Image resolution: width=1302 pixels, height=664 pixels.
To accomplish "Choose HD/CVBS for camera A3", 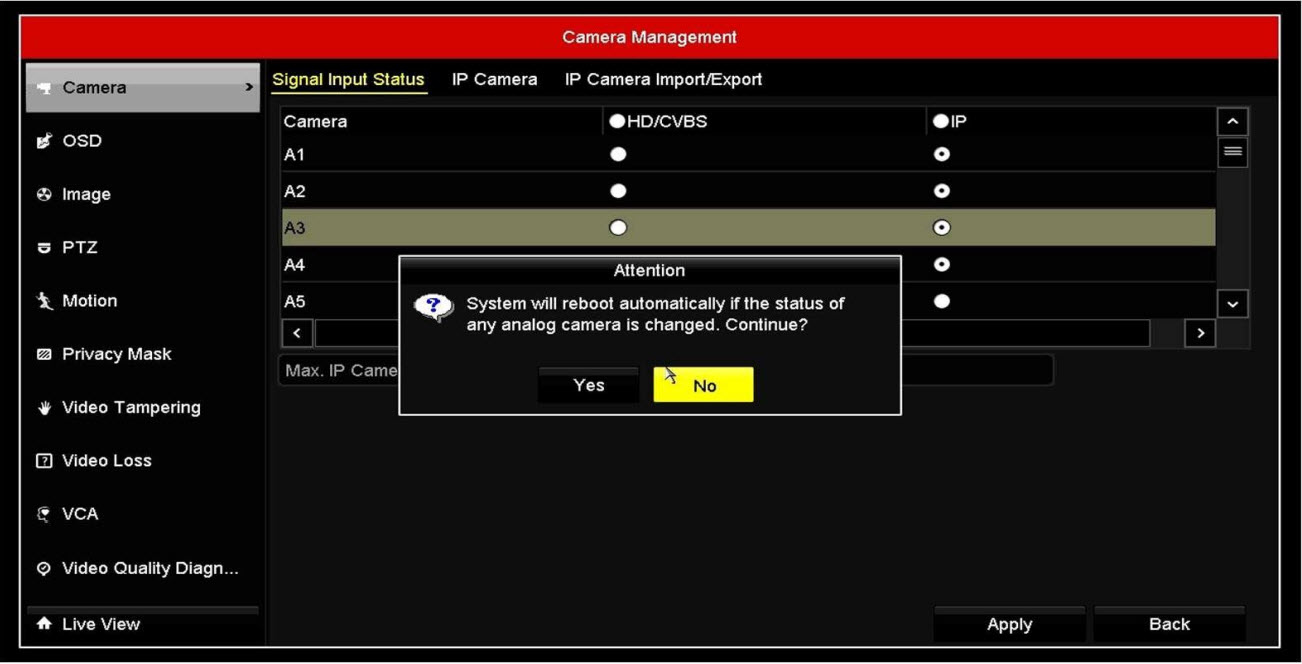I will pos(618,228).
